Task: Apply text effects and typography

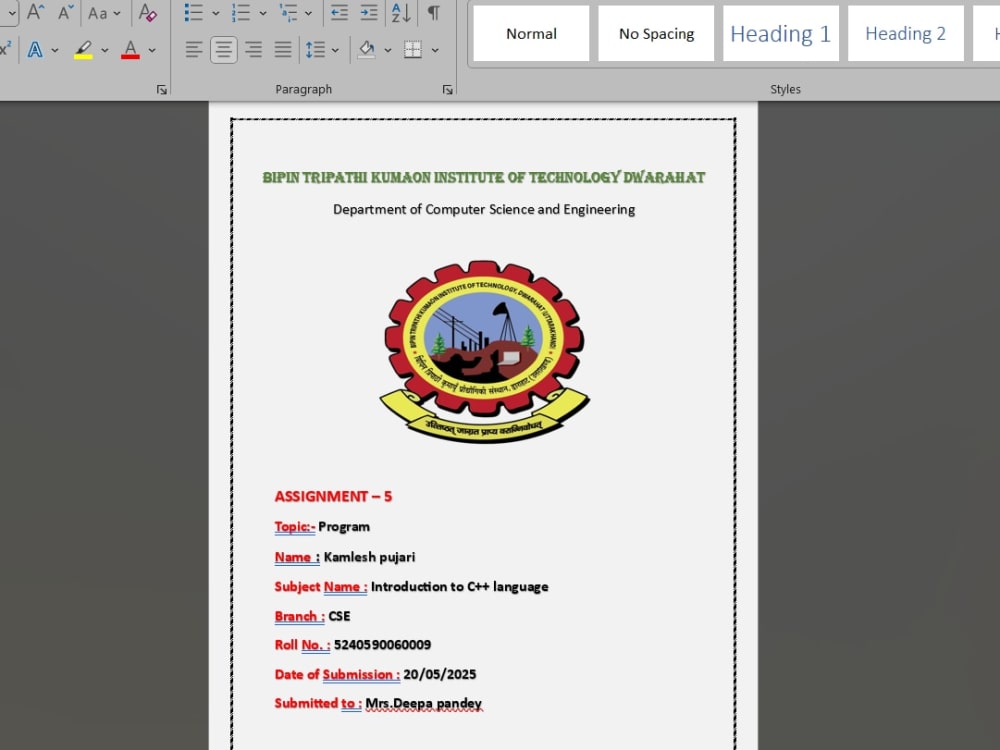Action: [x=35, y=50]
